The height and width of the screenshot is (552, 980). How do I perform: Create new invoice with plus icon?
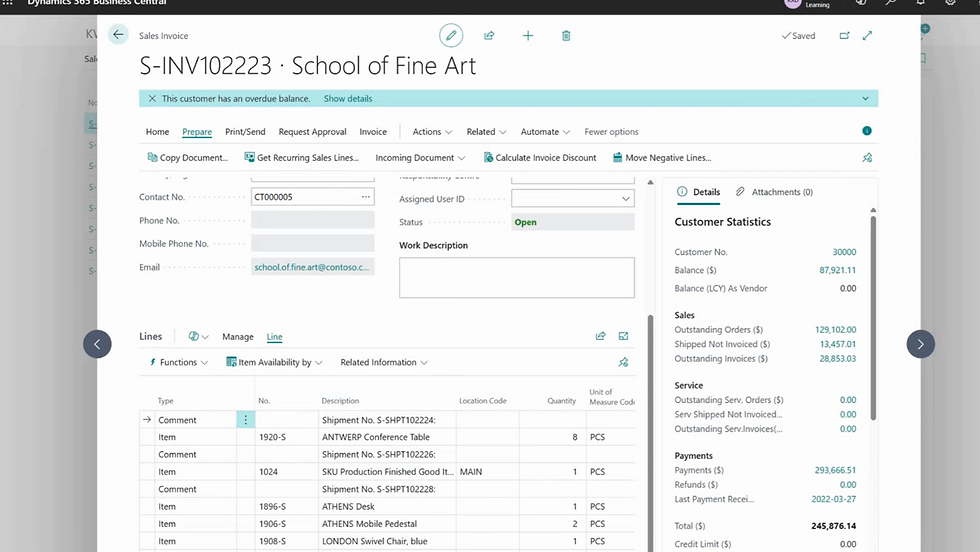pos(528,36)
